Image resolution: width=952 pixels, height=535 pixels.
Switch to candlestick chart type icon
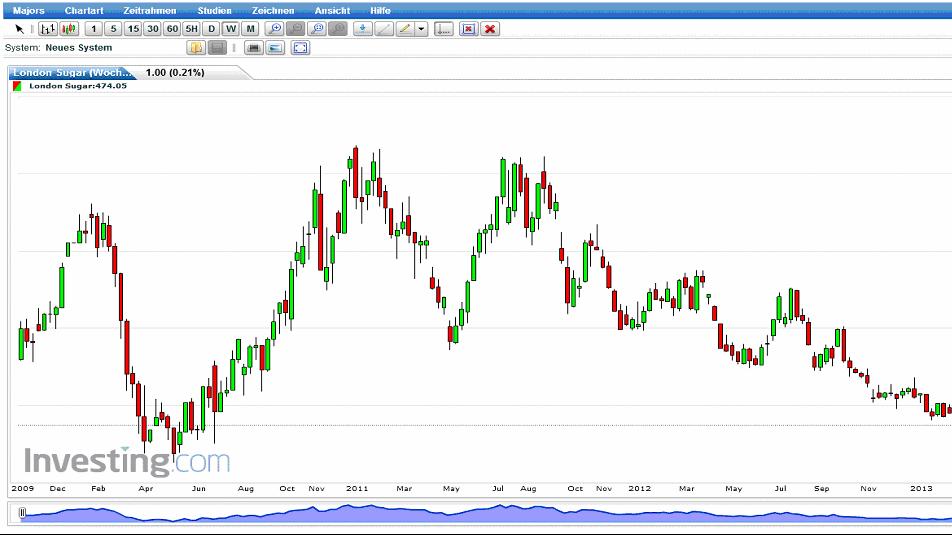[69, 29]
